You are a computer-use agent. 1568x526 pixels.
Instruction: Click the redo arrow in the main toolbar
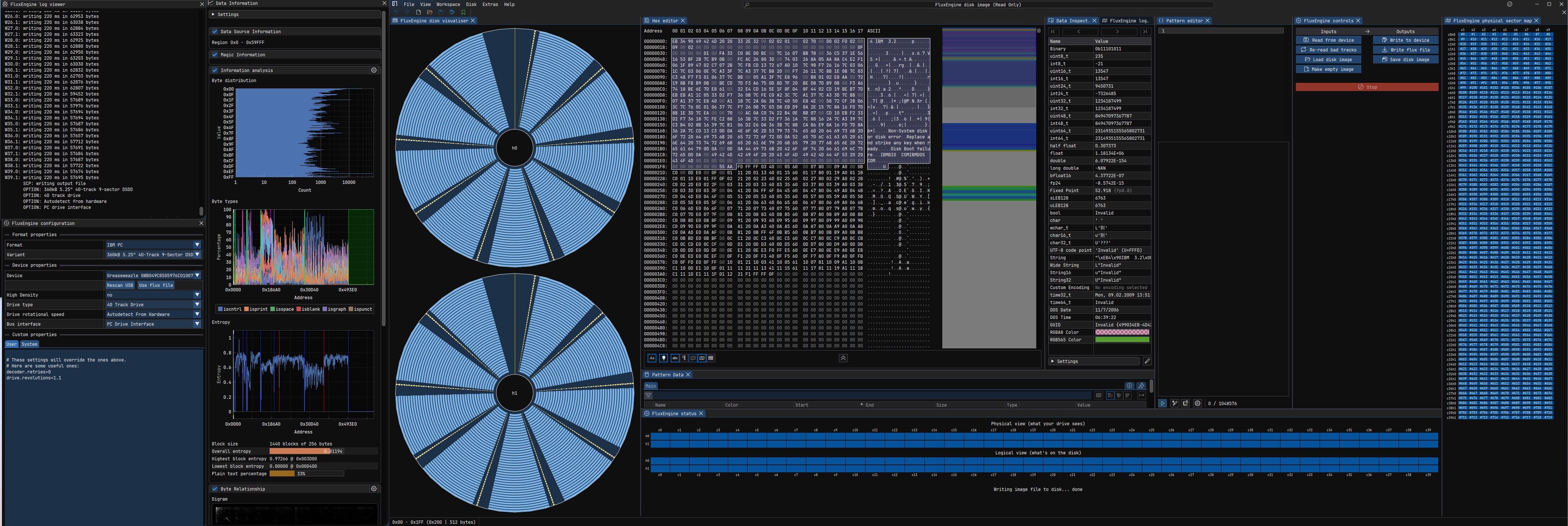pyautogui.click(x=408, y=12)
